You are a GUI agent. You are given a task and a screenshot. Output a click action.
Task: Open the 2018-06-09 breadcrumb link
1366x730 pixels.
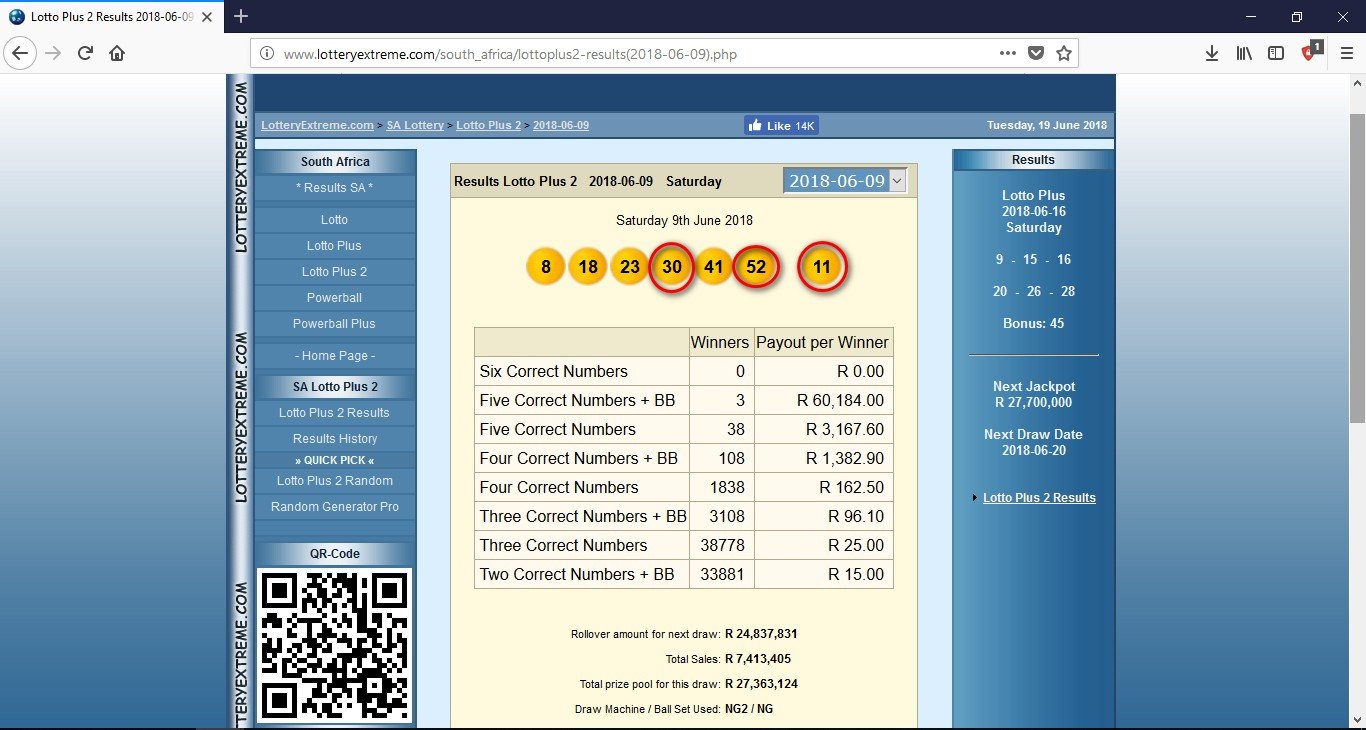(x=561, y=125)
